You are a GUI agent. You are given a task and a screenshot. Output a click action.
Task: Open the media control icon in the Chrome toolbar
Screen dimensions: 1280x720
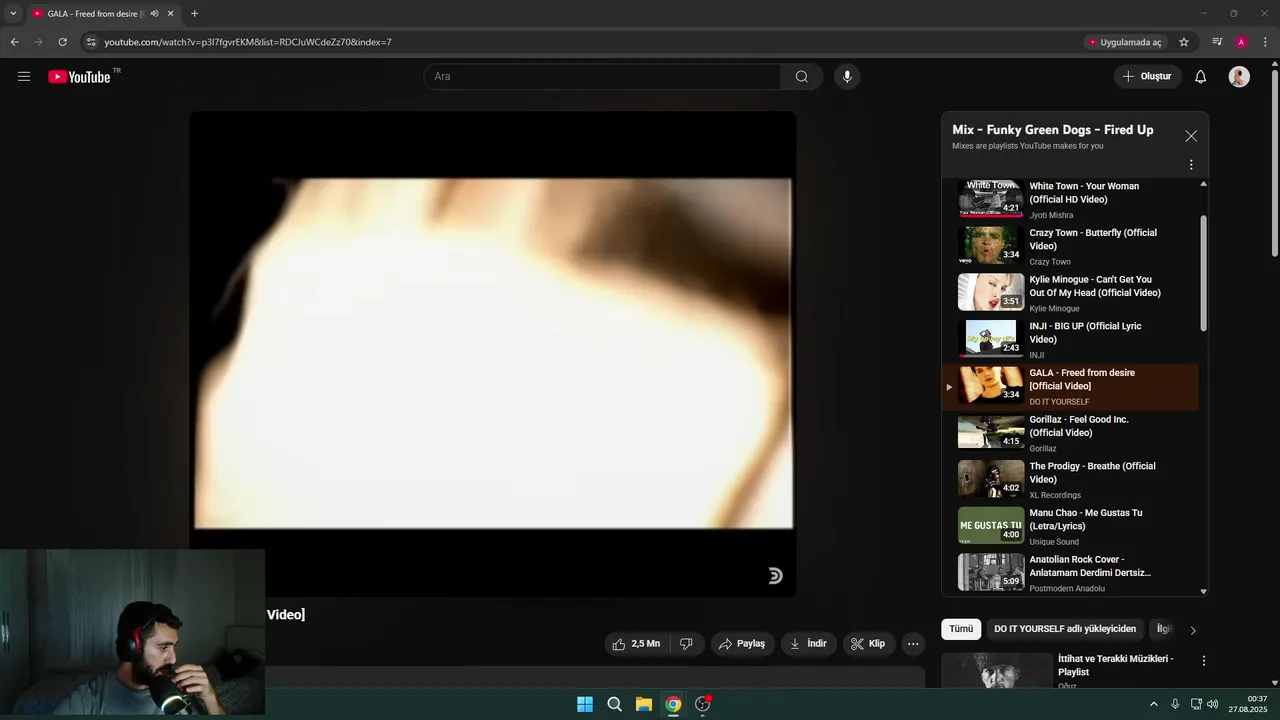tap(1217, 42)
